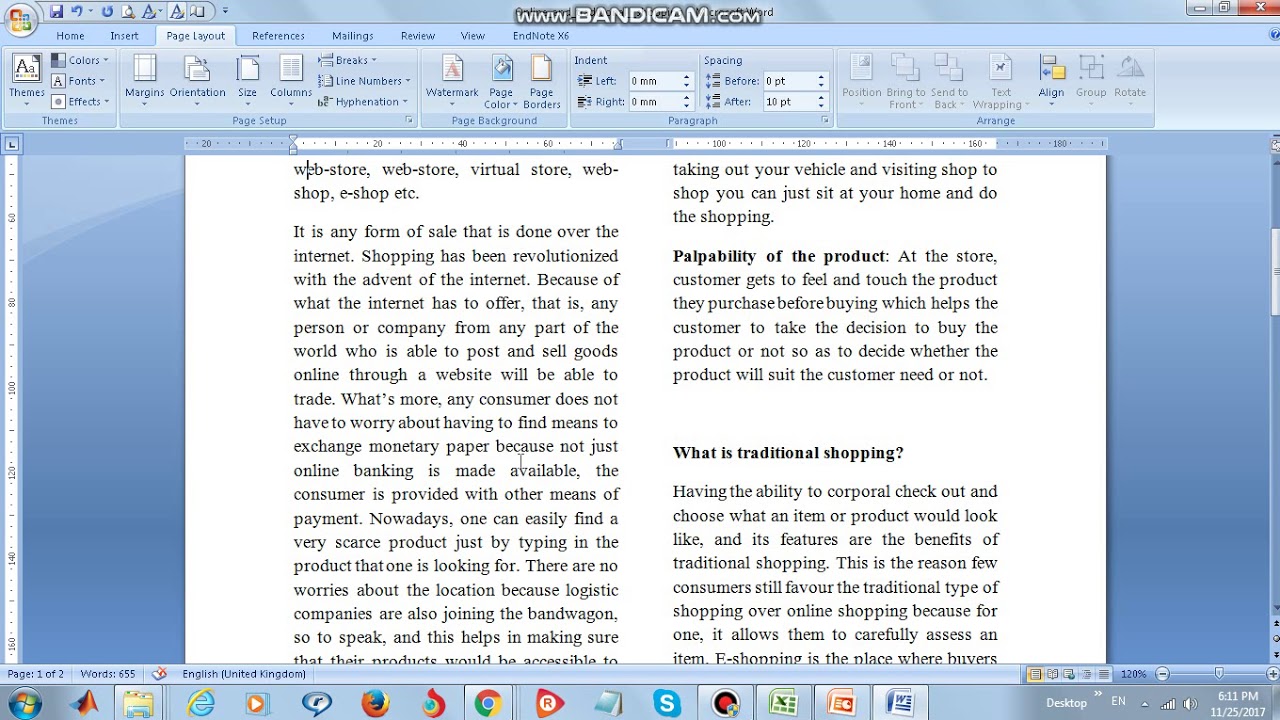Viewport: 1280px width, 720px height.
Task: Click inside the Indent Left field
Action: 654,81
